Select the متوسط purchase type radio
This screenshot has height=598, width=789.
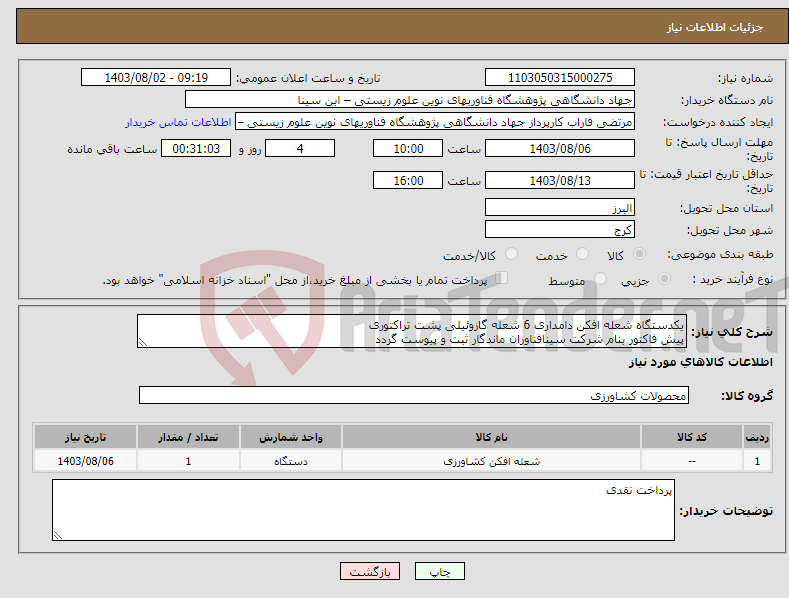tap(600, 278)
